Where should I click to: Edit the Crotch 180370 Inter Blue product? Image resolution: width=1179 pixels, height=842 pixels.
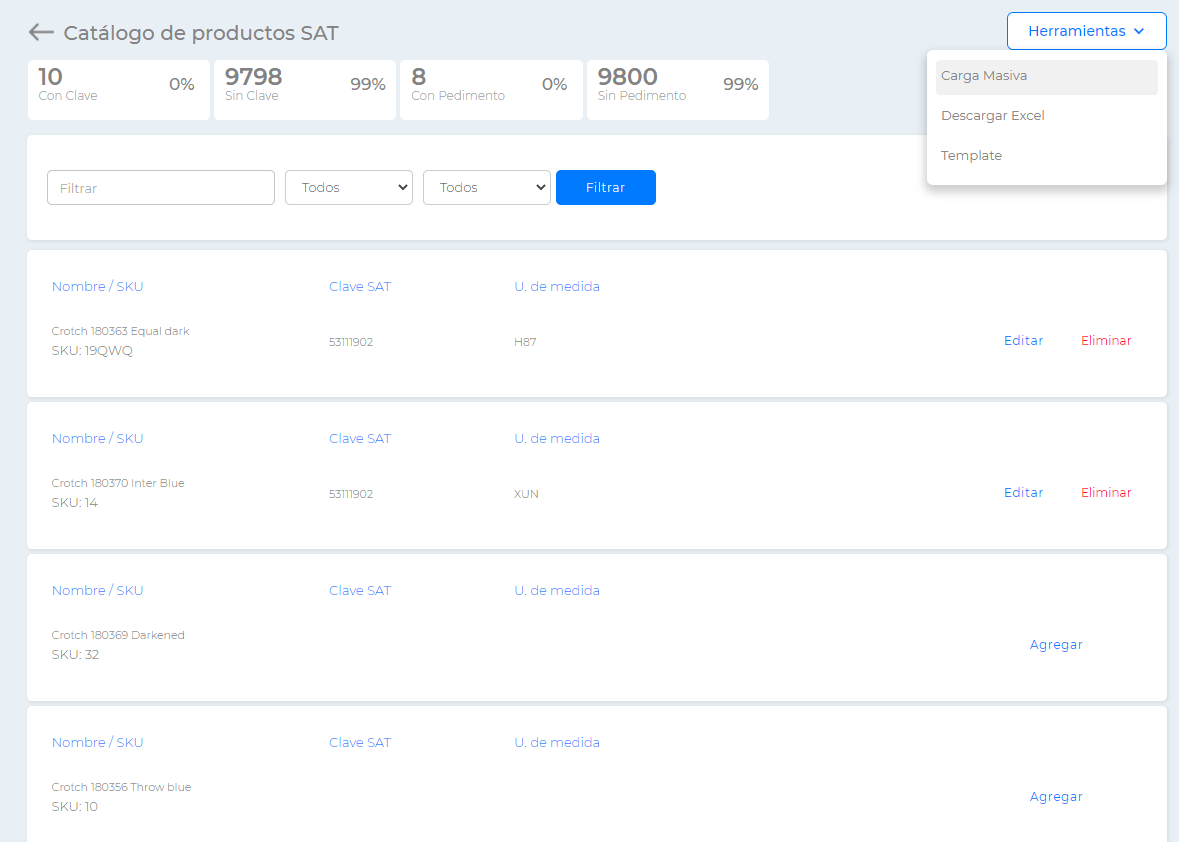(x=1023, y=492)
